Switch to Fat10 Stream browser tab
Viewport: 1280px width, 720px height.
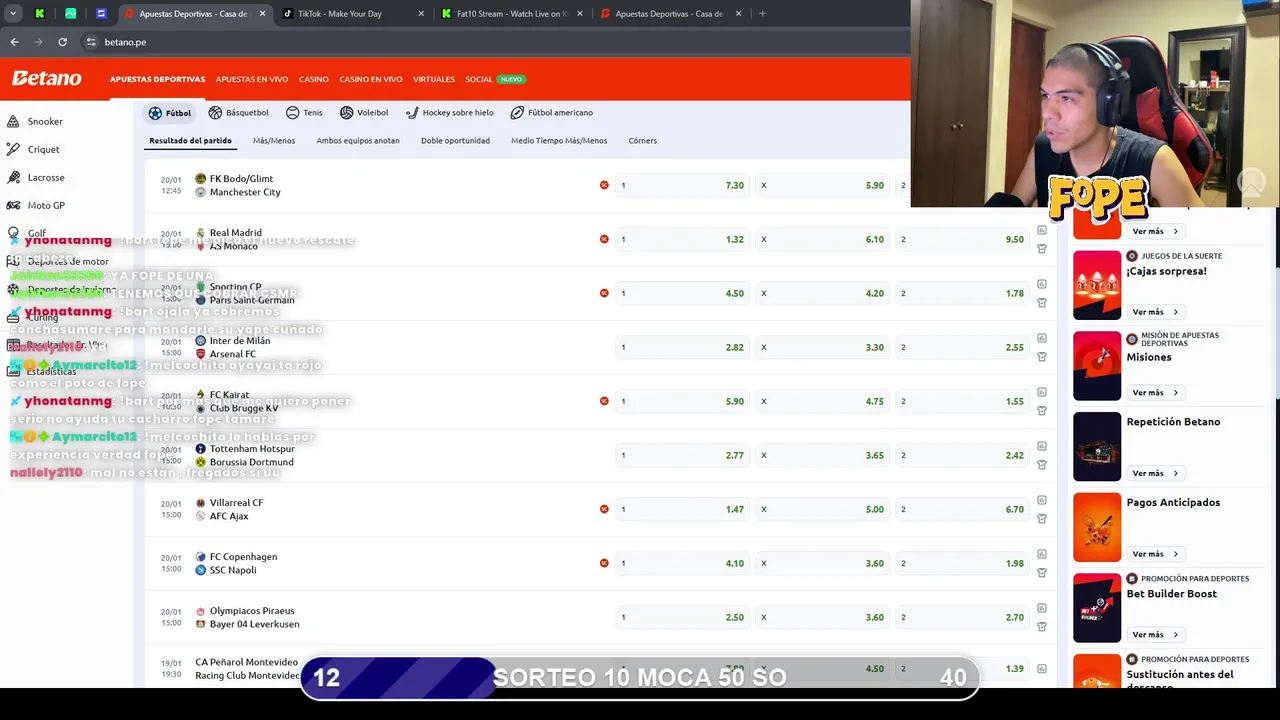coord(510,14)
